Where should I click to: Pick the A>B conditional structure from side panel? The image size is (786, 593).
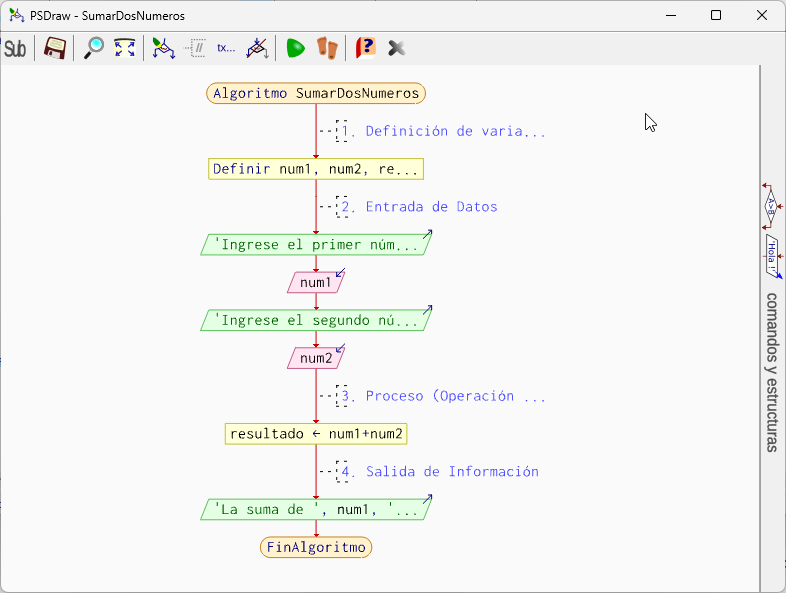click(x=771, y=206)
